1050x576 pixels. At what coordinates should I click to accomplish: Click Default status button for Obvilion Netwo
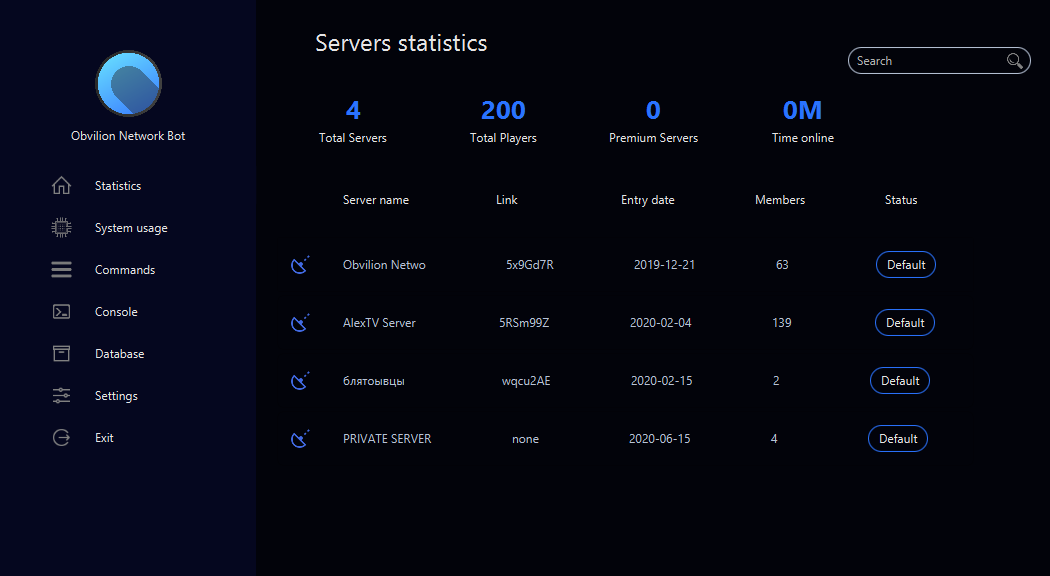906,265
